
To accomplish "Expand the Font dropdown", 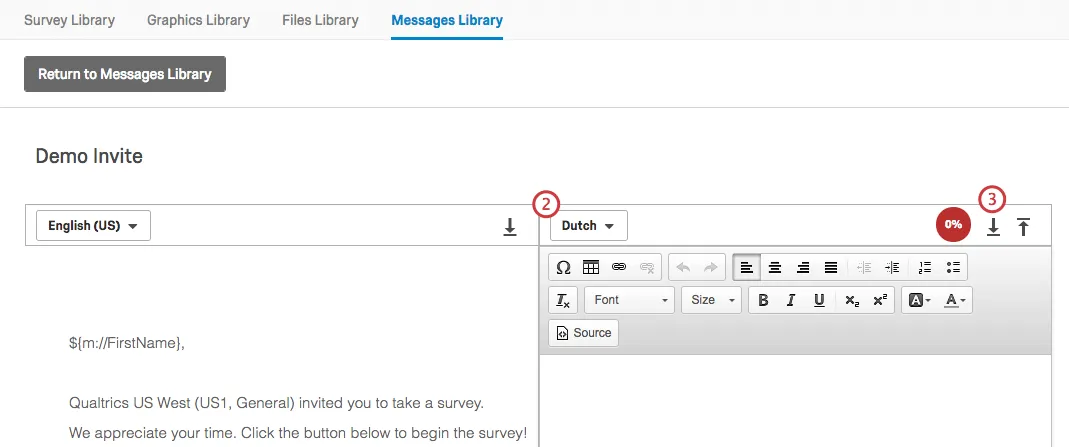I will [x=629, y=300].
